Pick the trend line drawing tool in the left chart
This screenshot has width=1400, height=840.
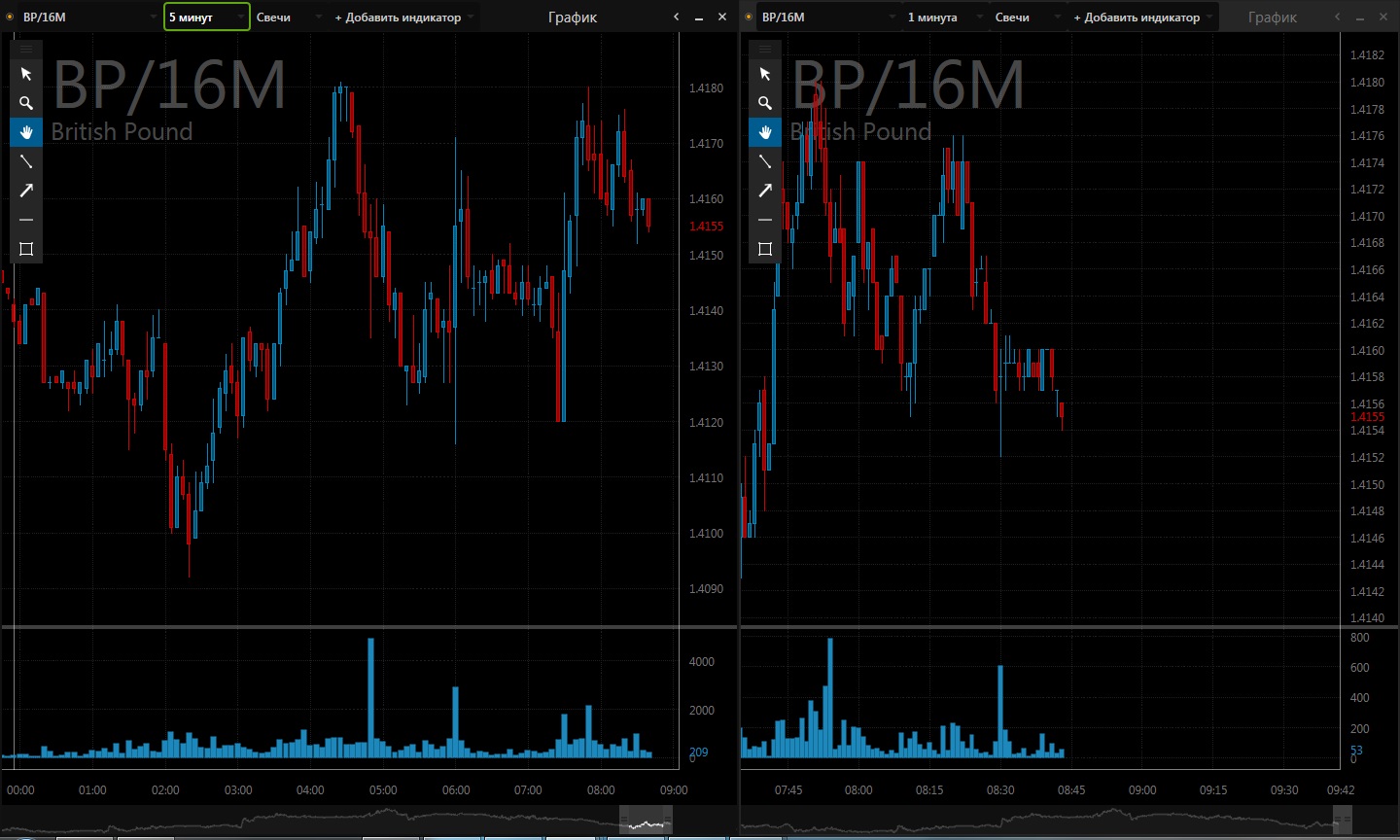point(26,161)
